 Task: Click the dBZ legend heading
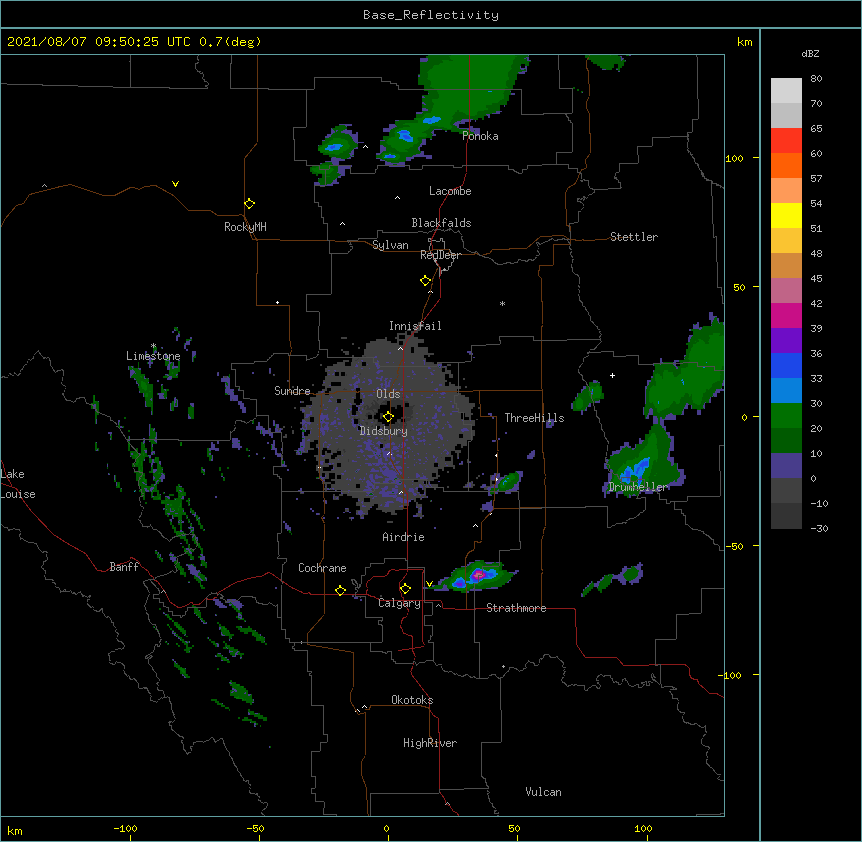(x=810, y=53)
